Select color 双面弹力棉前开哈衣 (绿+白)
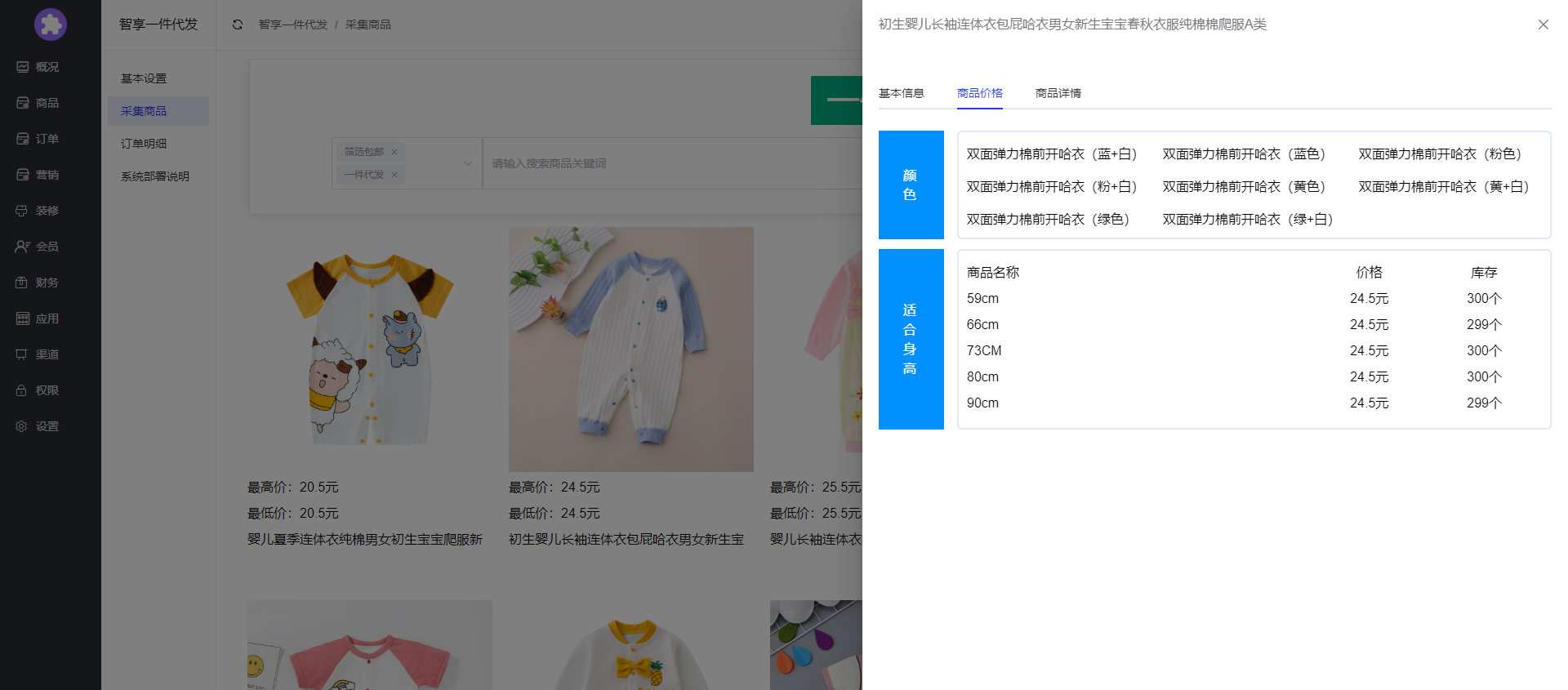 [1248, 220]
